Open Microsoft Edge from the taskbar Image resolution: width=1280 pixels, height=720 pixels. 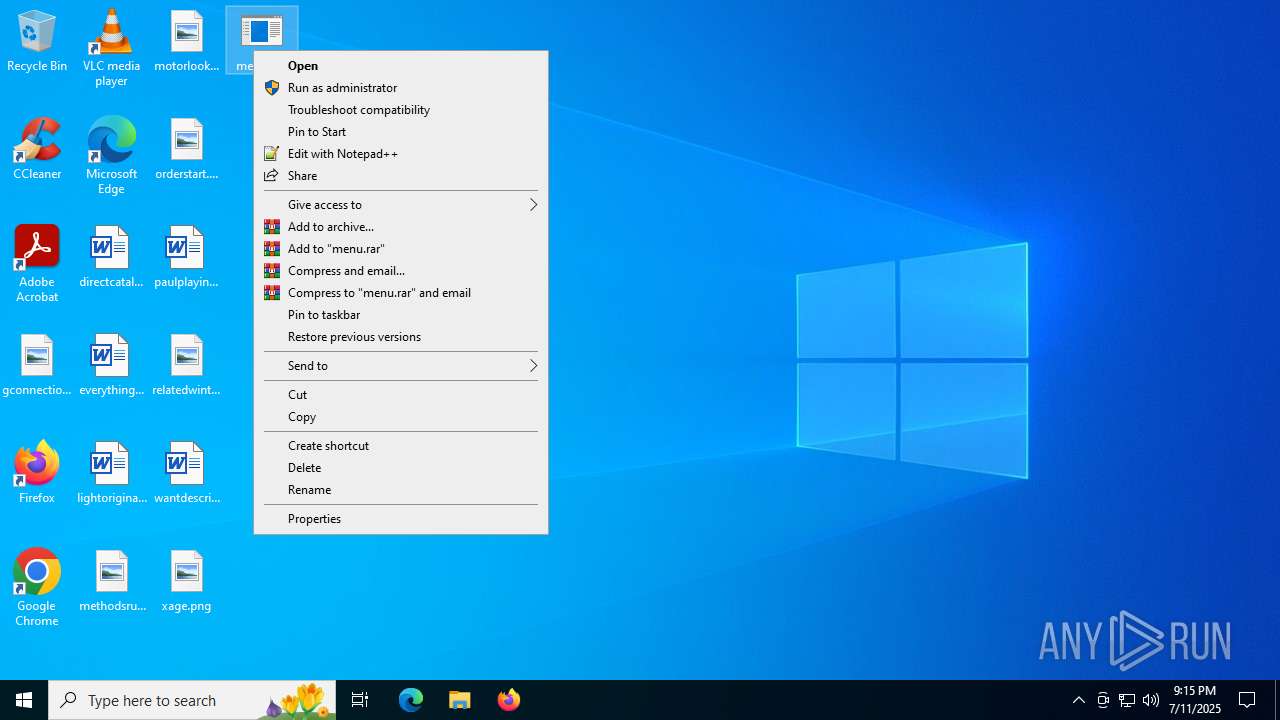point(411,700)
